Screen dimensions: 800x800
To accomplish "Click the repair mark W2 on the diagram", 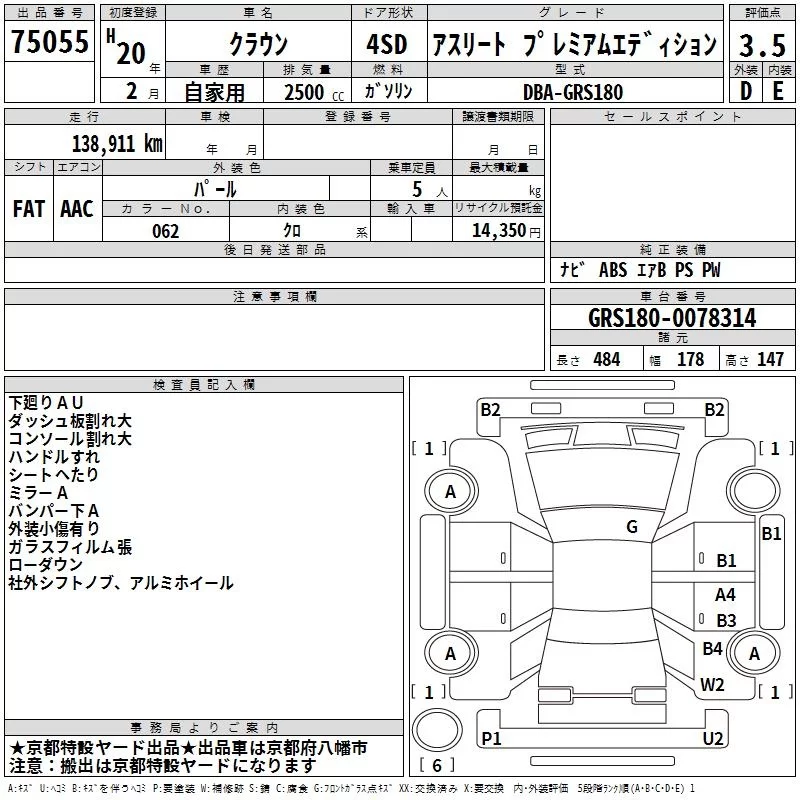I will pos(712,685).
